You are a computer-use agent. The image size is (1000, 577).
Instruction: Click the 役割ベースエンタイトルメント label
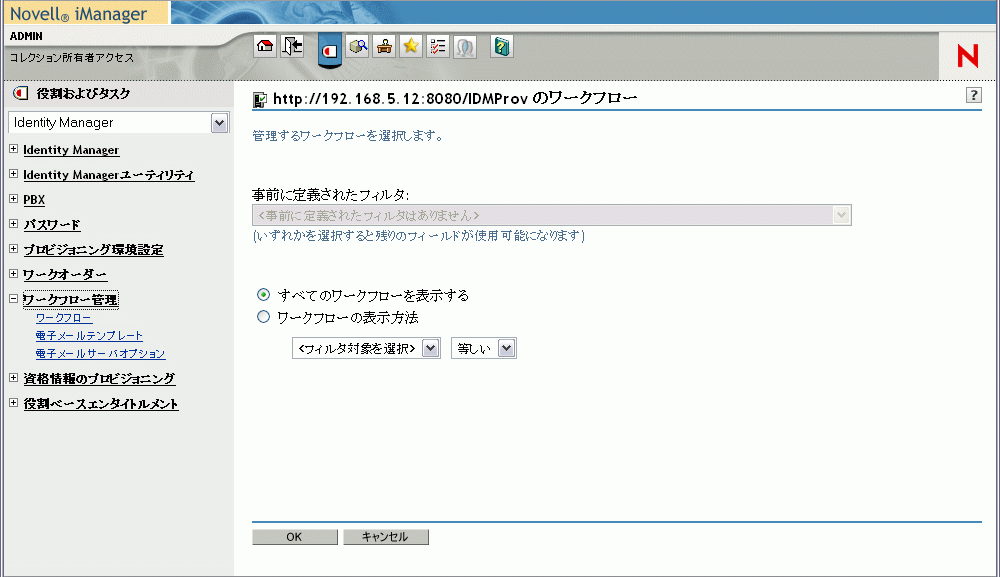pyautogui.click(x=101, y=404)
